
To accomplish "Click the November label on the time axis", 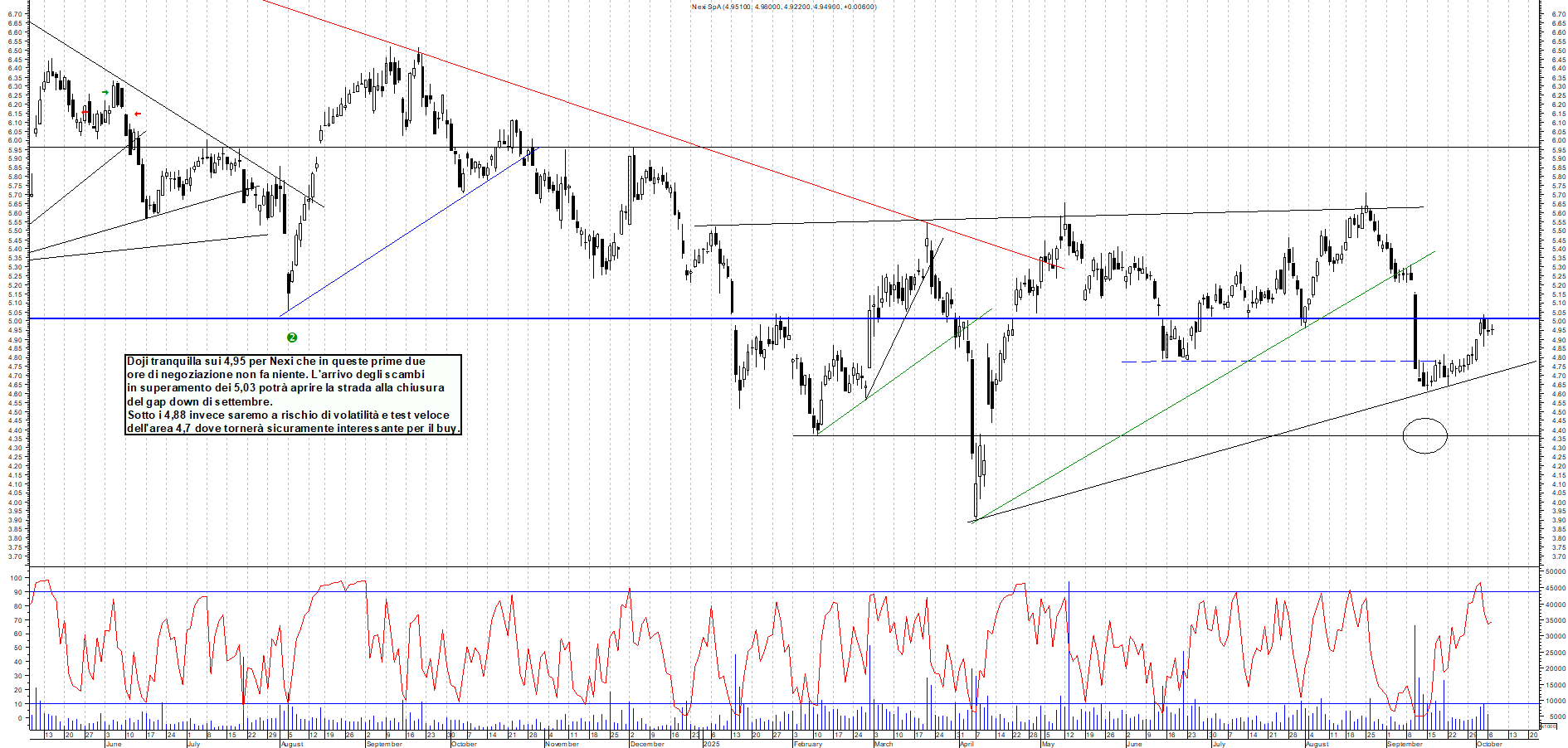I will click(x=562, y=744).
